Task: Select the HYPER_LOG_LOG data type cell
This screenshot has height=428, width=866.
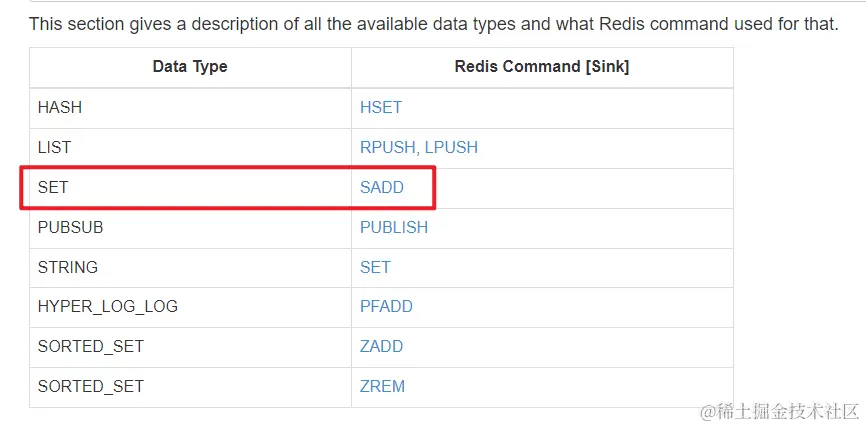Action: [107, 306]
